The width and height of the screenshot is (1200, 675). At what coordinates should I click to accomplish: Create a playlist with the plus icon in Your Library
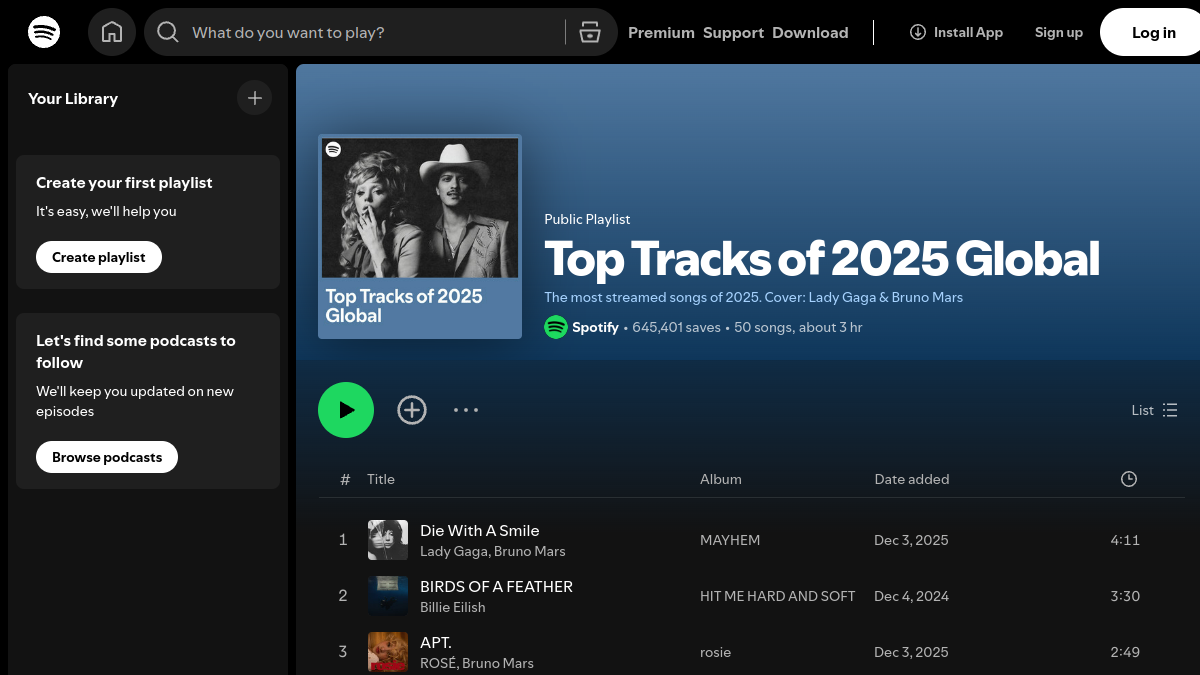pyautogui.click(x=254, y=98)
